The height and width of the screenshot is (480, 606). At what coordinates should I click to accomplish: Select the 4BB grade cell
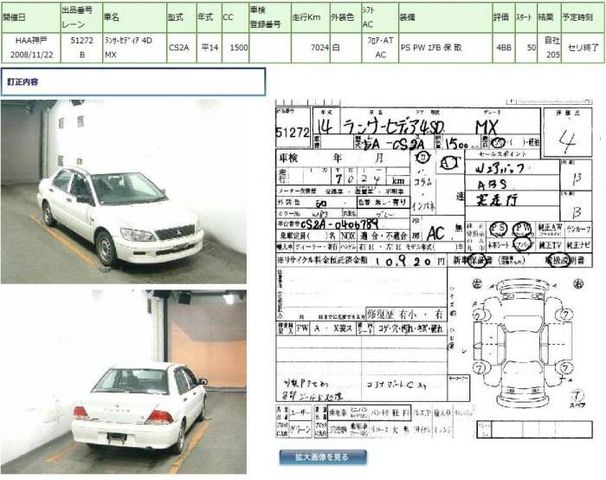[504, 48]
